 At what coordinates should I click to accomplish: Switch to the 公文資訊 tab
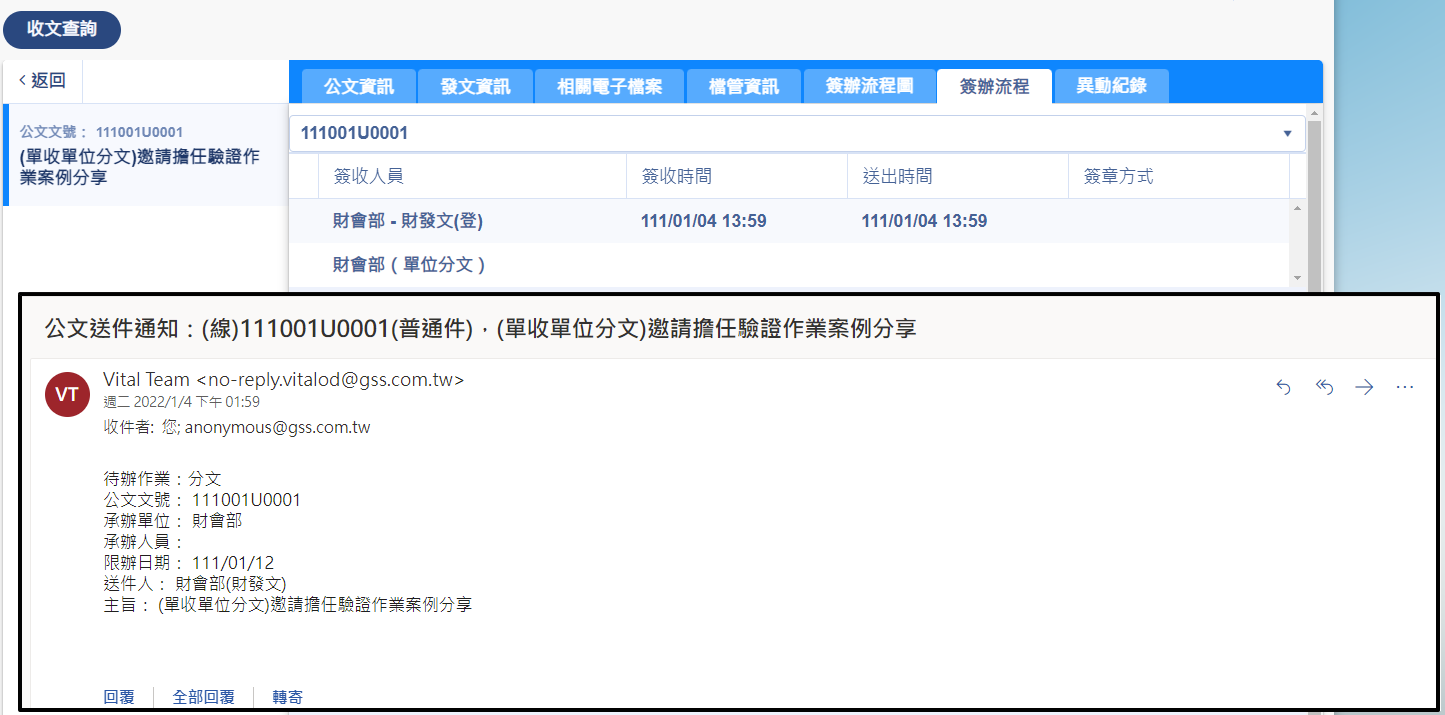tap(359, 87)
